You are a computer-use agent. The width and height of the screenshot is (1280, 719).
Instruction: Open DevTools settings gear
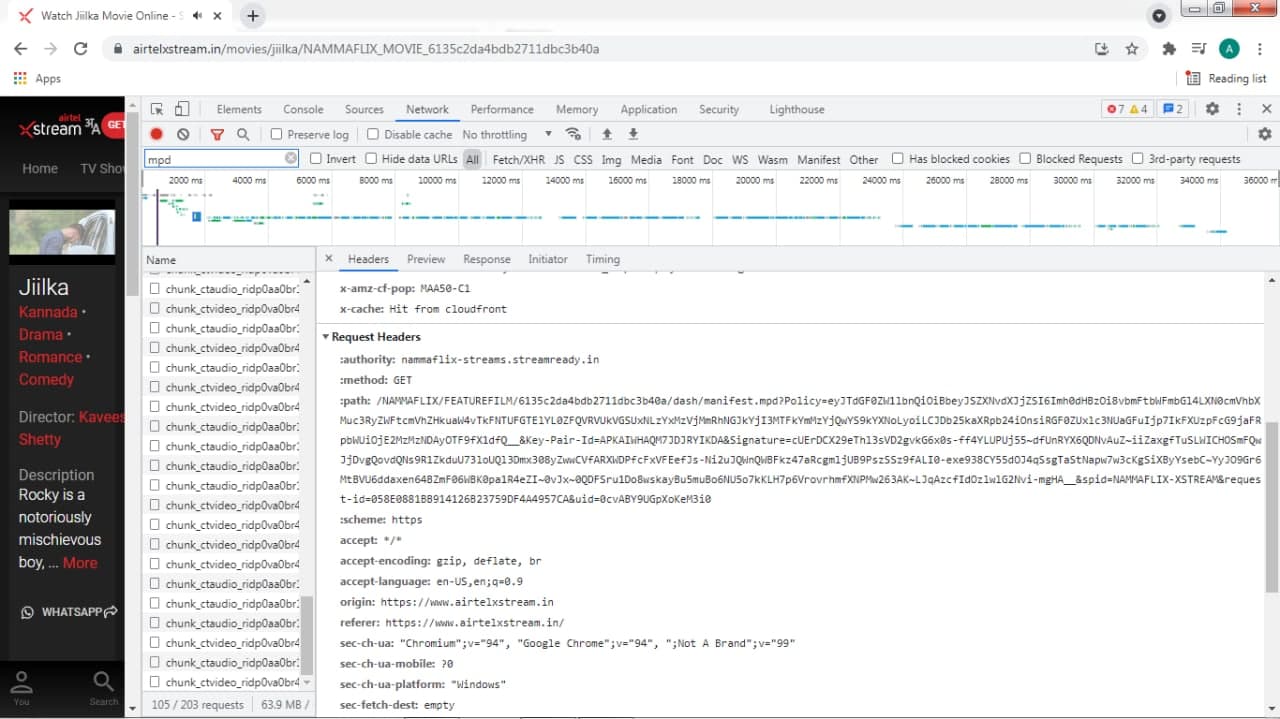pos(1212,109)
